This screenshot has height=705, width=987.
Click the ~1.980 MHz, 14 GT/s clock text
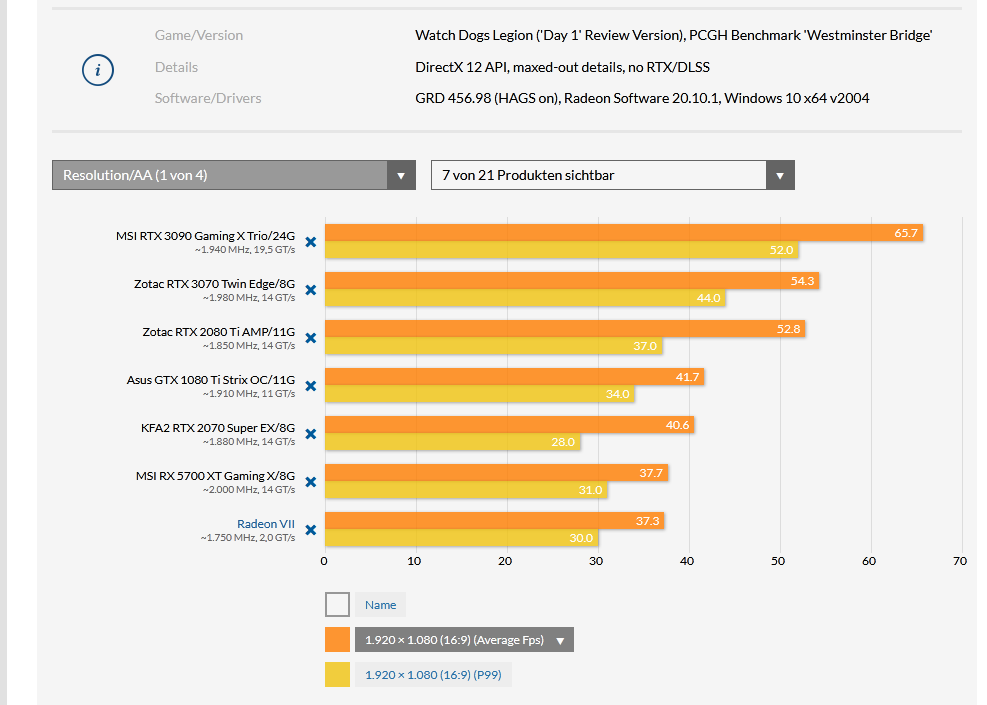(249, 298)
